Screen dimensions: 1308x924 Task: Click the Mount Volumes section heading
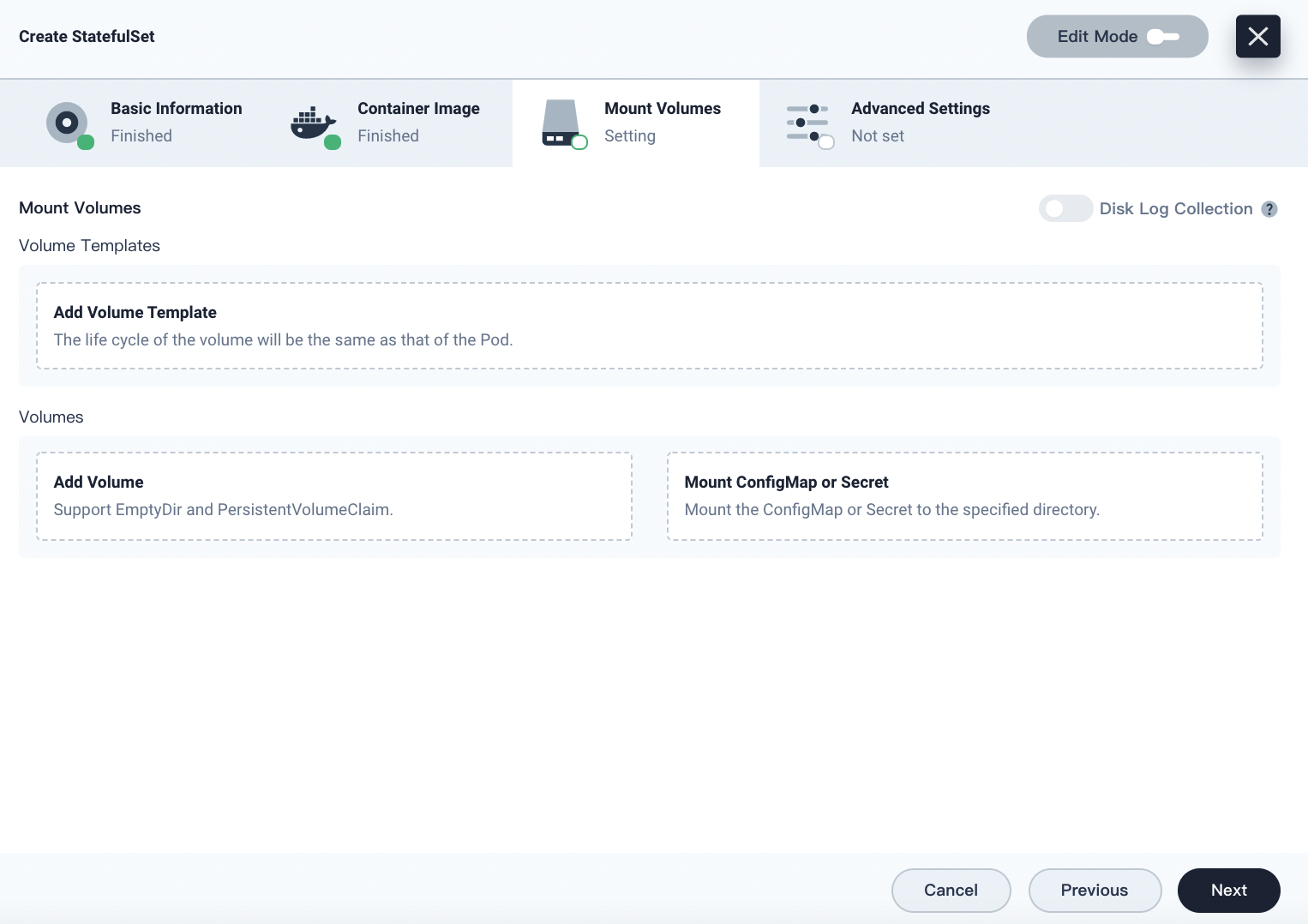click(80, 208)
